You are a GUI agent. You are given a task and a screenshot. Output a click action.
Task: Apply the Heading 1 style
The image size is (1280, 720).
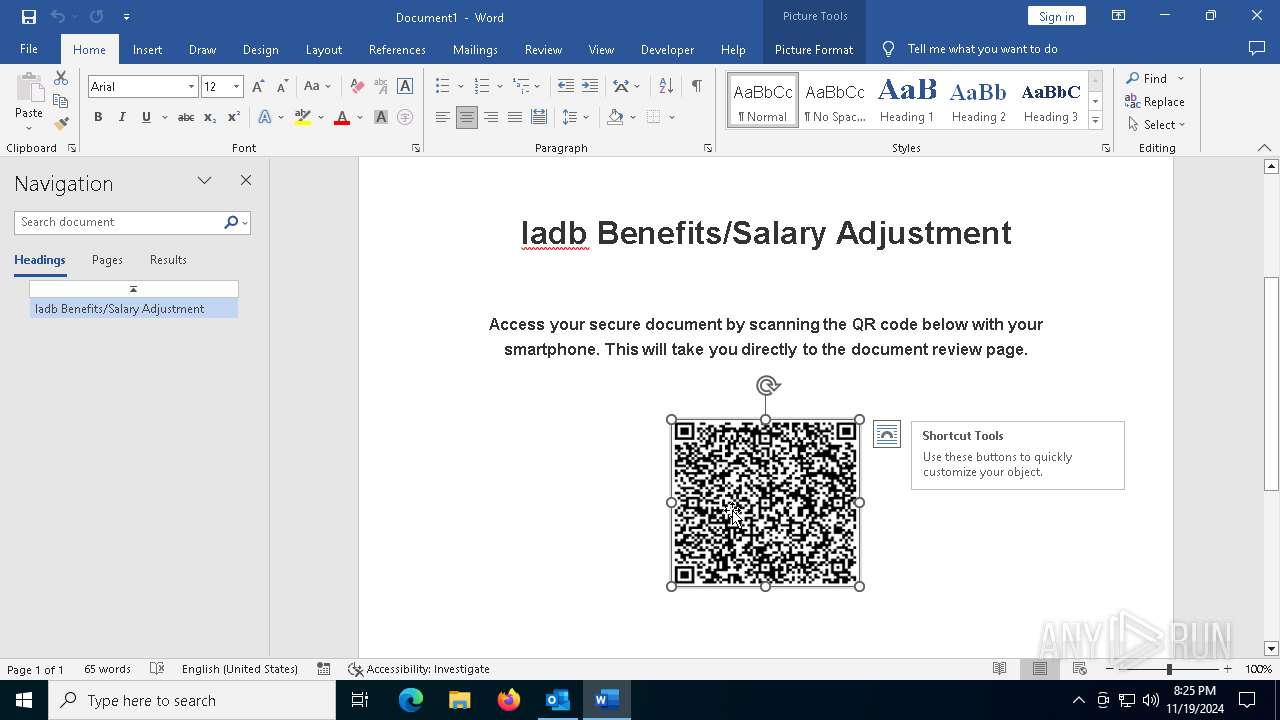point(907,100)
